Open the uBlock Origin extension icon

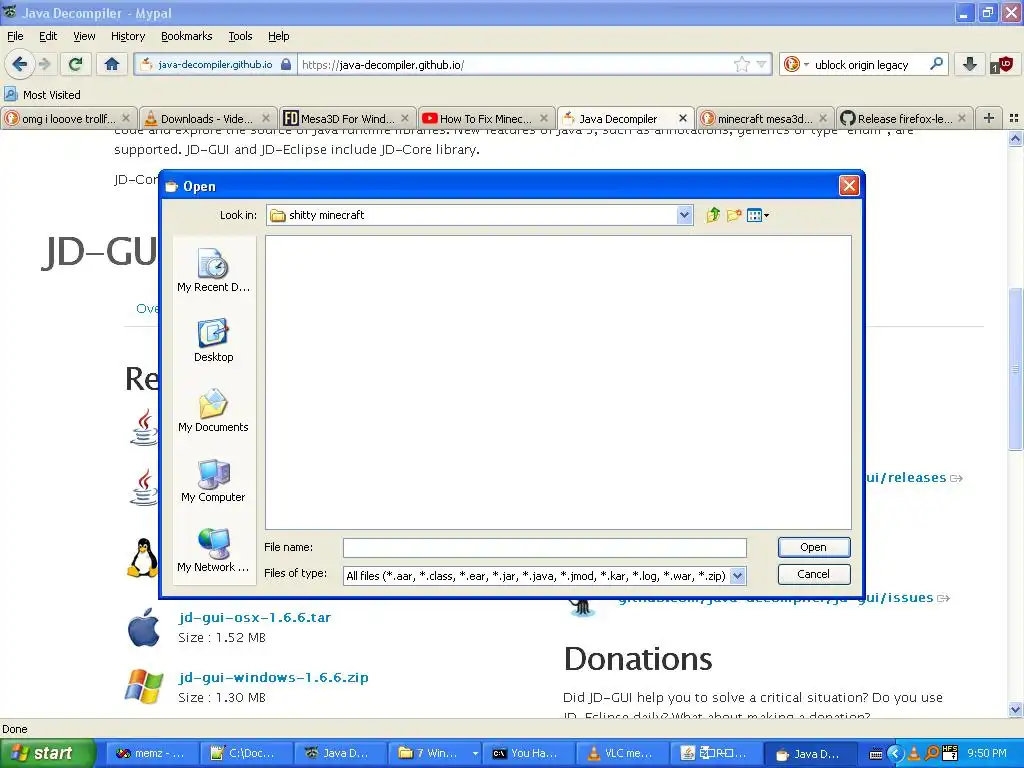1002,64
